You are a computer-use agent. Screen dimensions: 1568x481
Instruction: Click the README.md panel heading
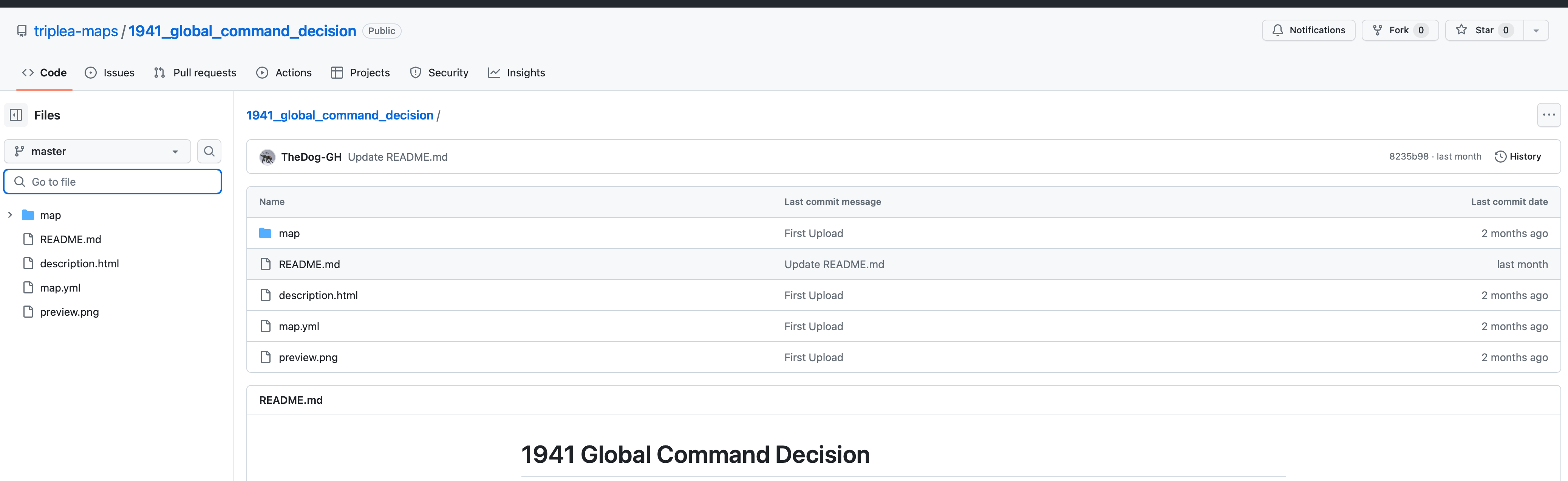pyautogui.click(x=291, y=400)
